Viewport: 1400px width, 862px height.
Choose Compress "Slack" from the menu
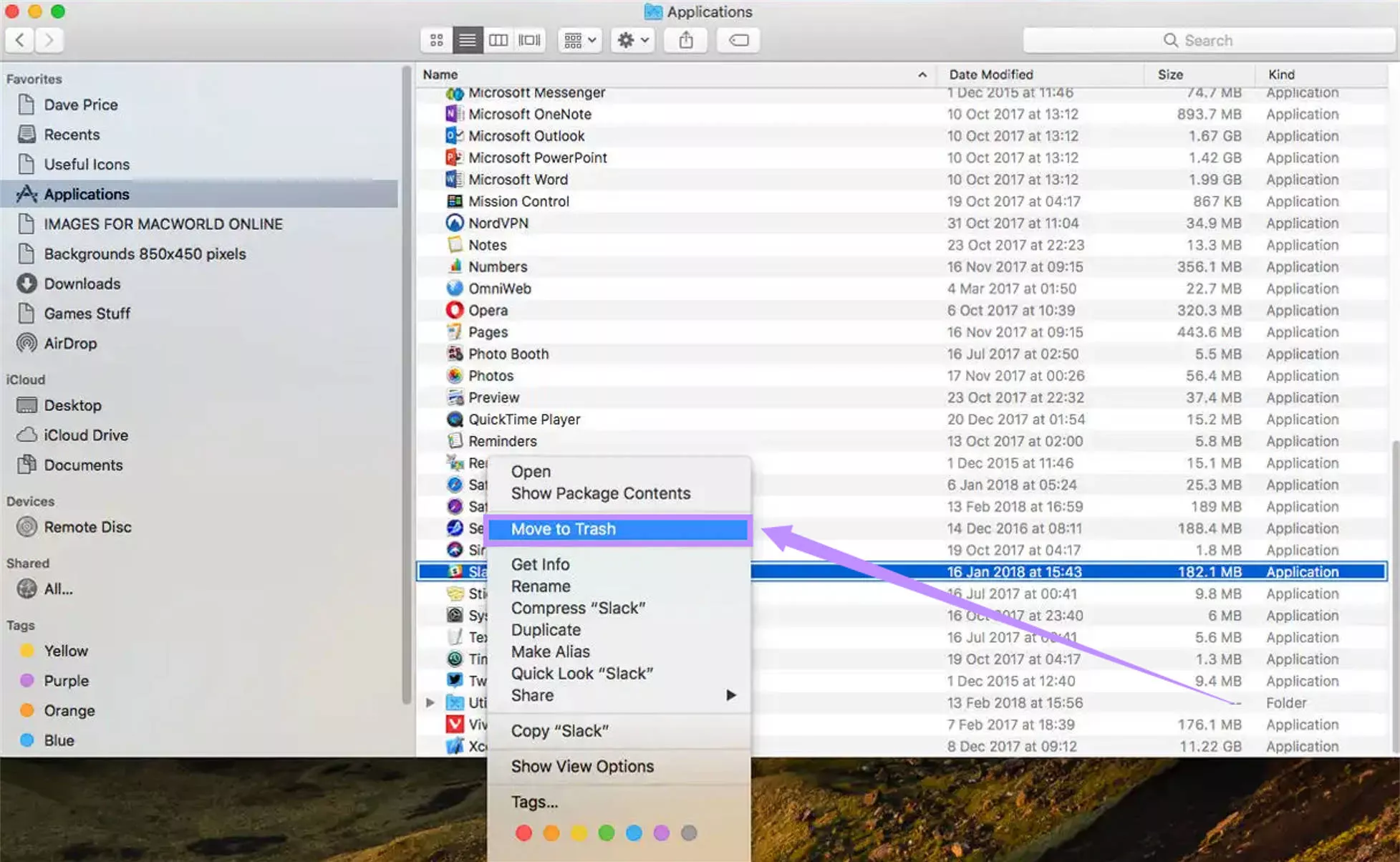tap(579, 607)
